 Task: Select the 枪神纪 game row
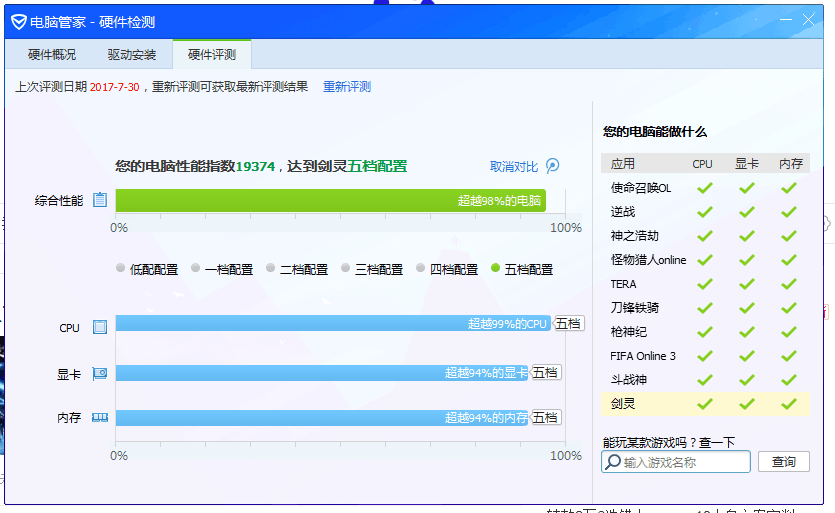pos(705,331)
